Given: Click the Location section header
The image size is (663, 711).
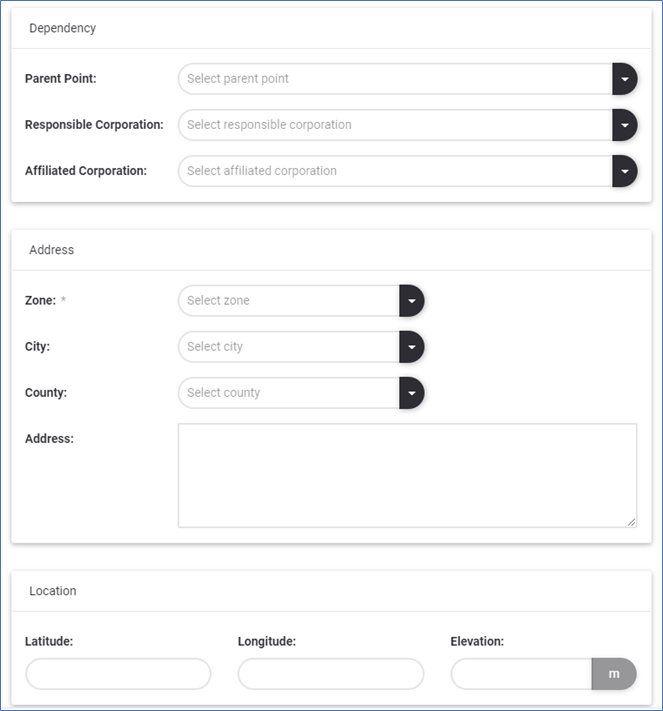Looking at the screenshot, I should (x=53, y=591).
